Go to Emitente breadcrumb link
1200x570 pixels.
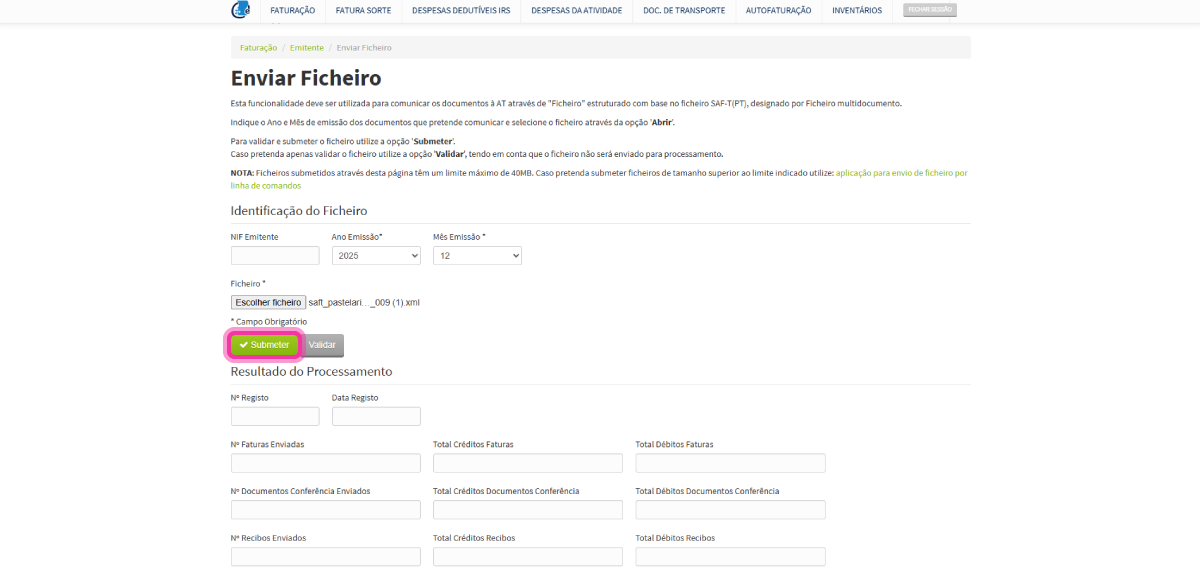(307, 48)
